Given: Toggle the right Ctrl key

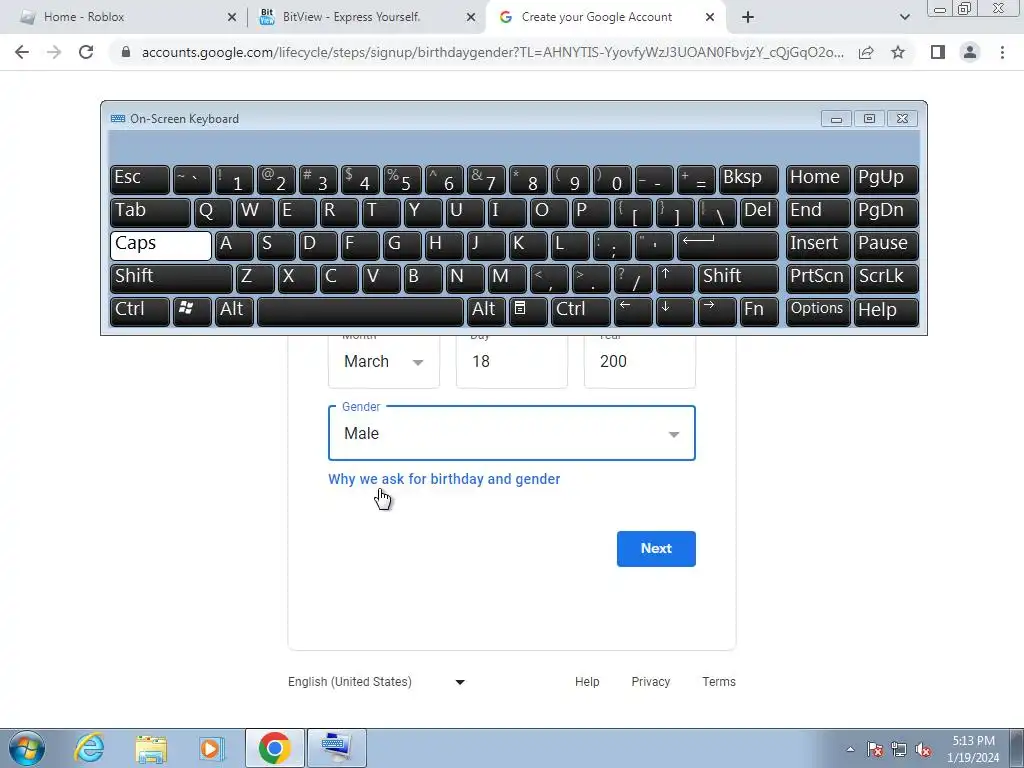Looking at the screenshot, I should point(581,311).
